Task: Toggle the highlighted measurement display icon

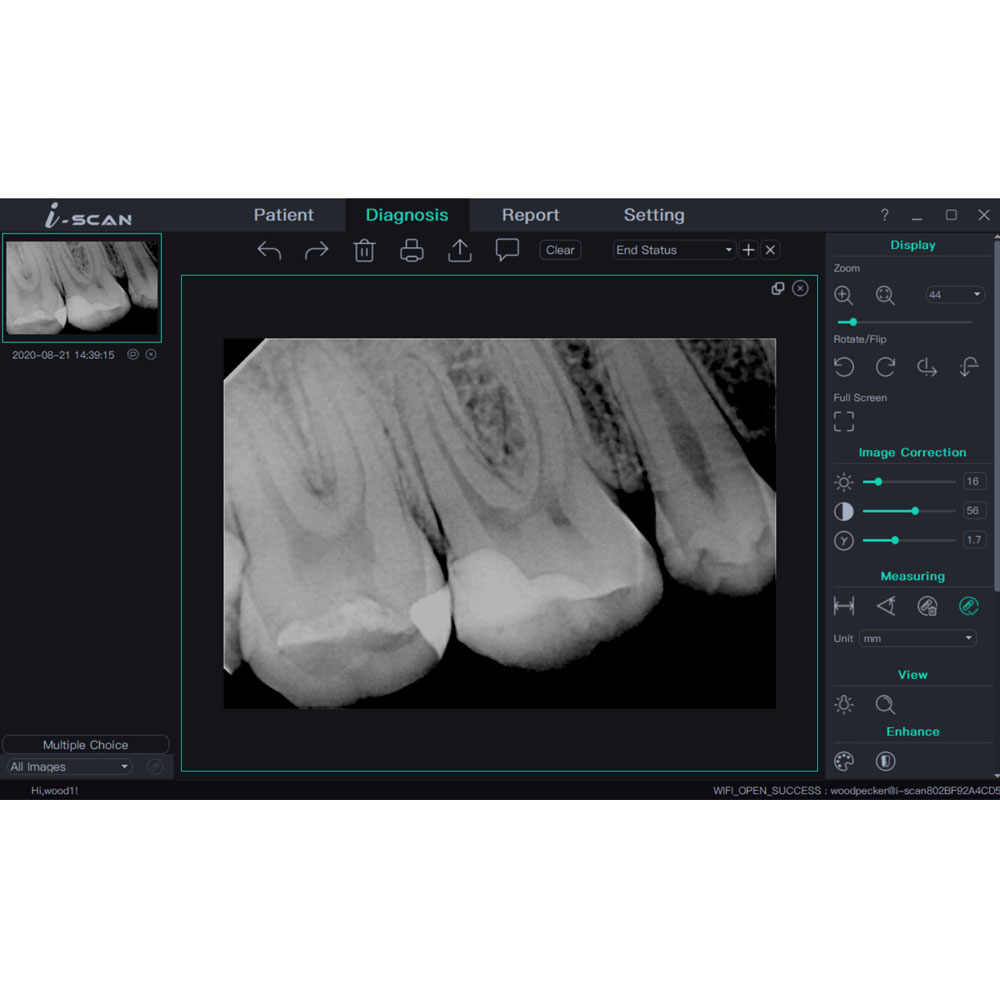Action: tap(967, 606)
